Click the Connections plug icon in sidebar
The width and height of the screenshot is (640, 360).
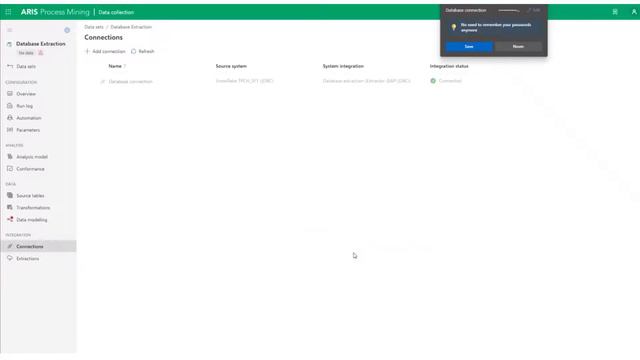tap(10, 246)
